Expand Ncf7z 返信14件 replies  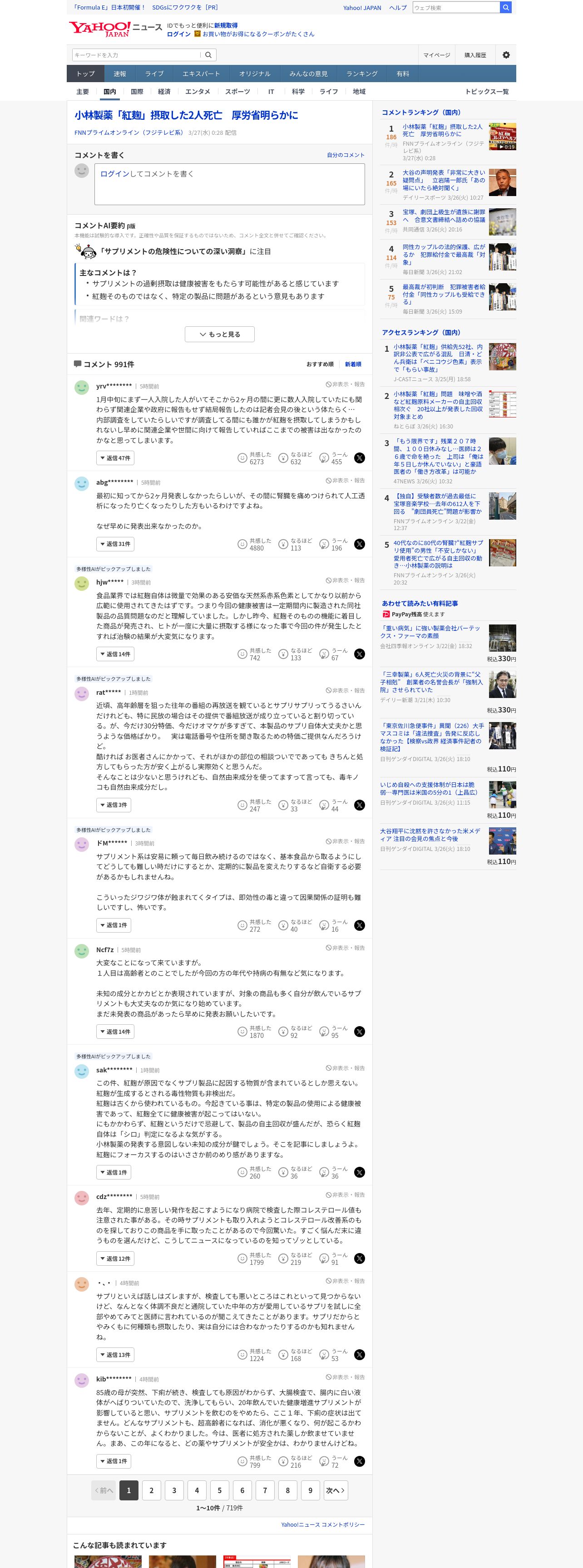[115, 1032]
